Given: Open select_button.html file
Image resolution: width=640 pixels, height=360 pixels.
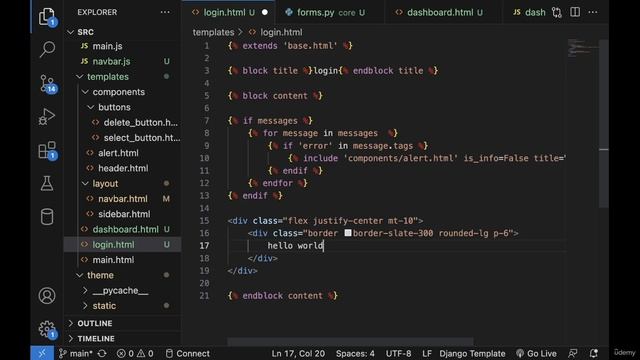Looking at the screenshot, I should 122,138.
